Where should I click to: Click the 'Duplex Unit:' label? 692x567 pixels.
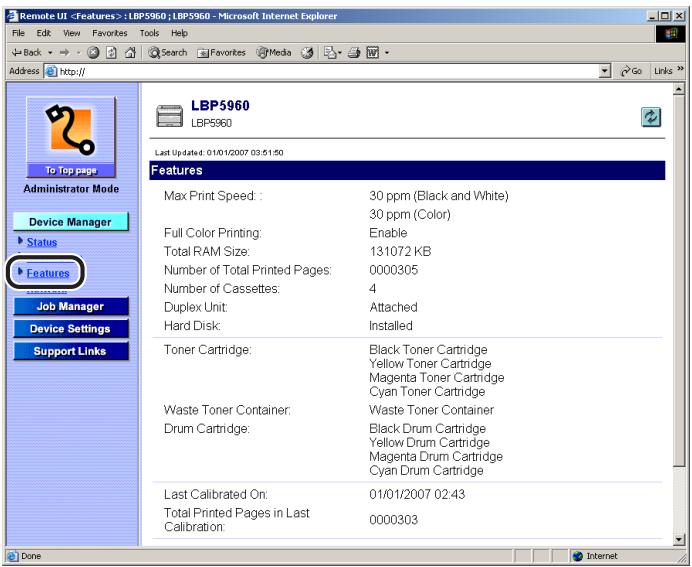[x=196, y=307]
